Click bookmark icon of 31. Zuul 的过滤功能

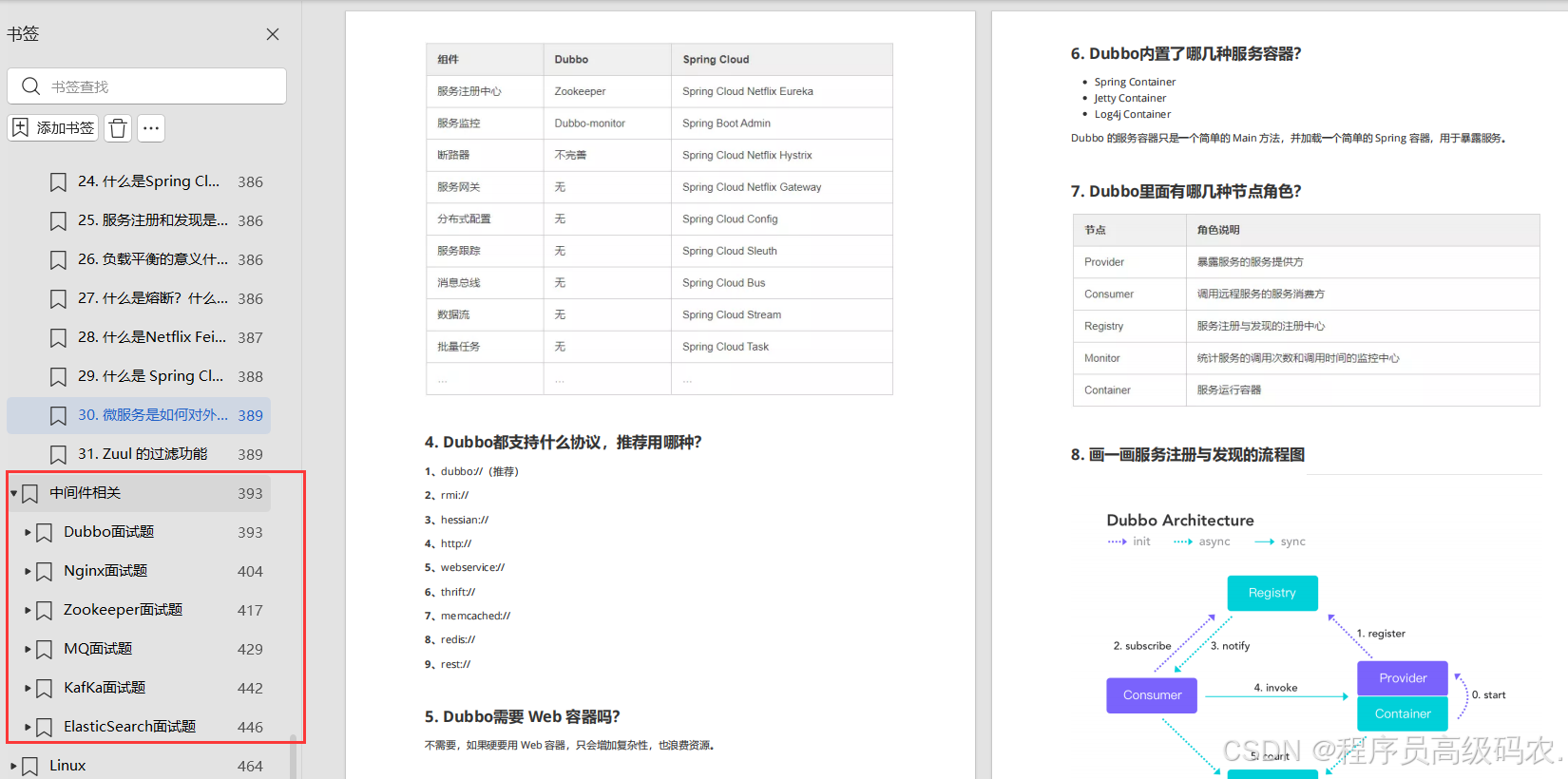click(58, 454)
